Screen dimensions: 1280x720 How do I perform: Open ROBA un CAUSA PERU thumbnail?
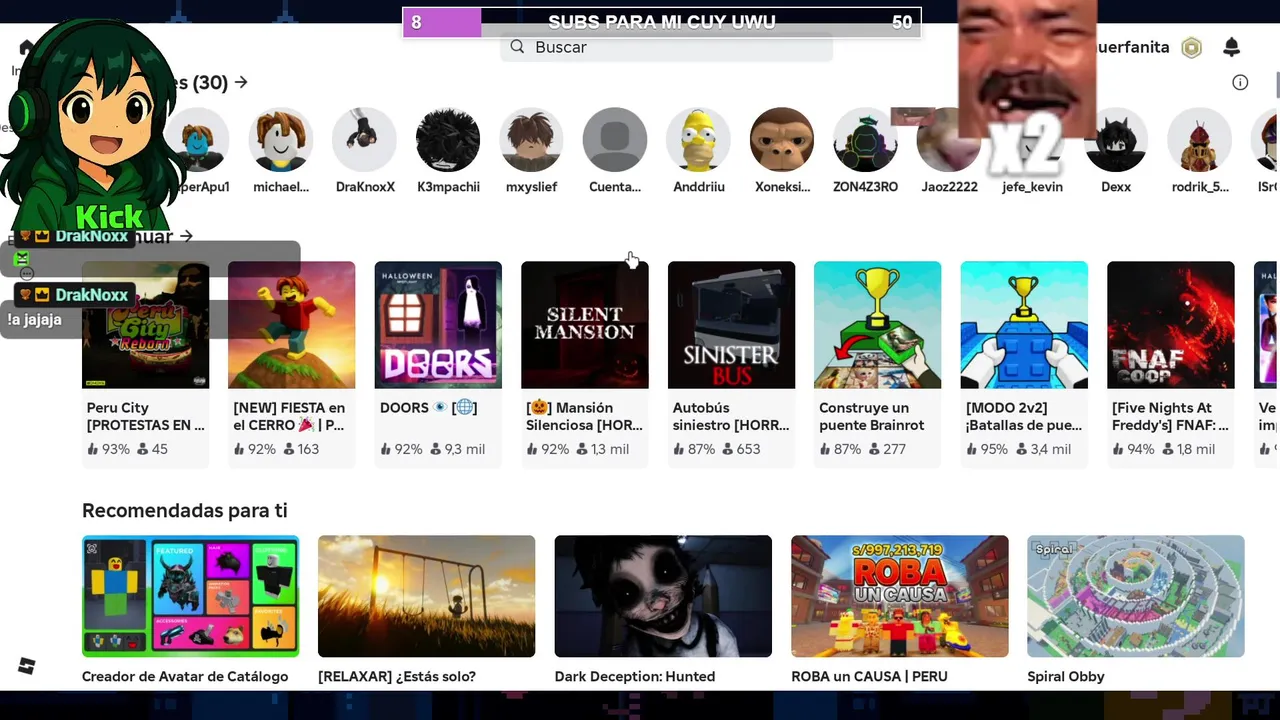900,596
